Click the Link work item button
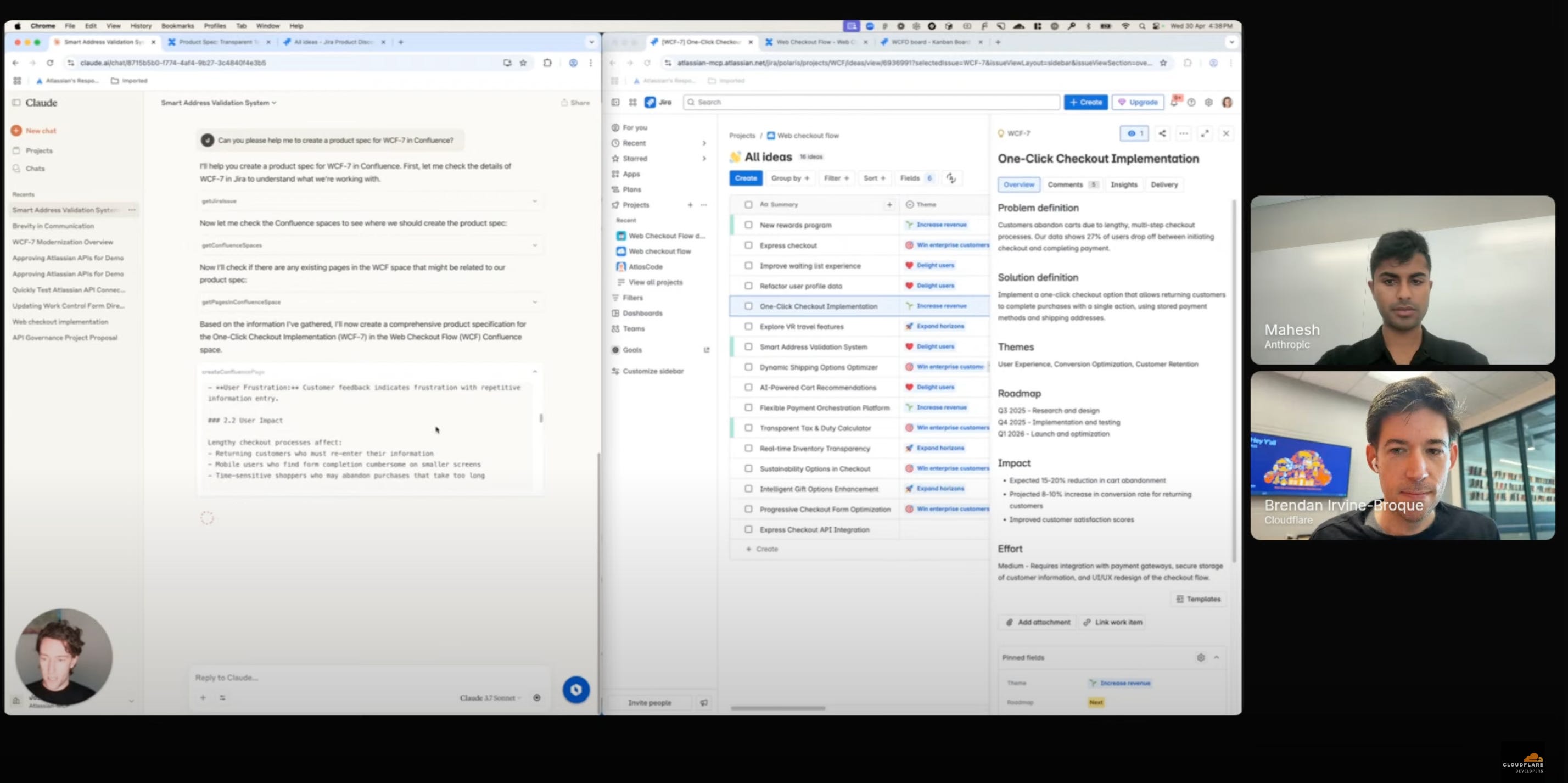Screen dimensions: 1568x783 tap(1113, 622)
